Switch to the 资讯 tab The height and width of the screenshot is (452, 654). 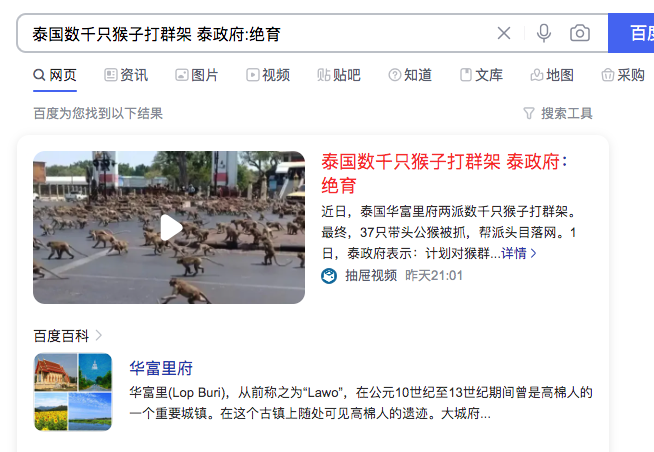[126, 75]
